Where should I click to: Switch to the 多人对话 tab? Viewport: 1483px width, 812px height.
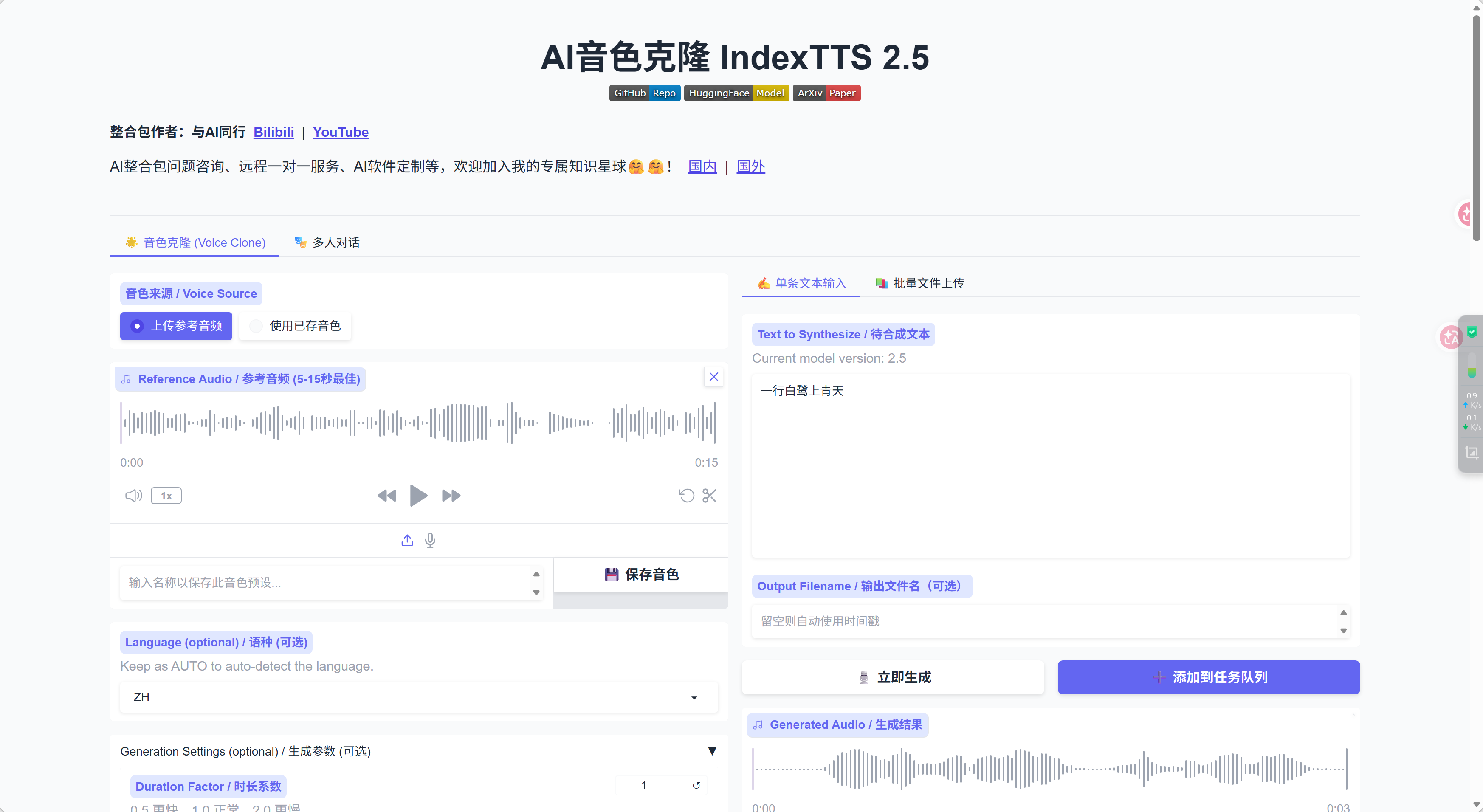tap(327, 242)
